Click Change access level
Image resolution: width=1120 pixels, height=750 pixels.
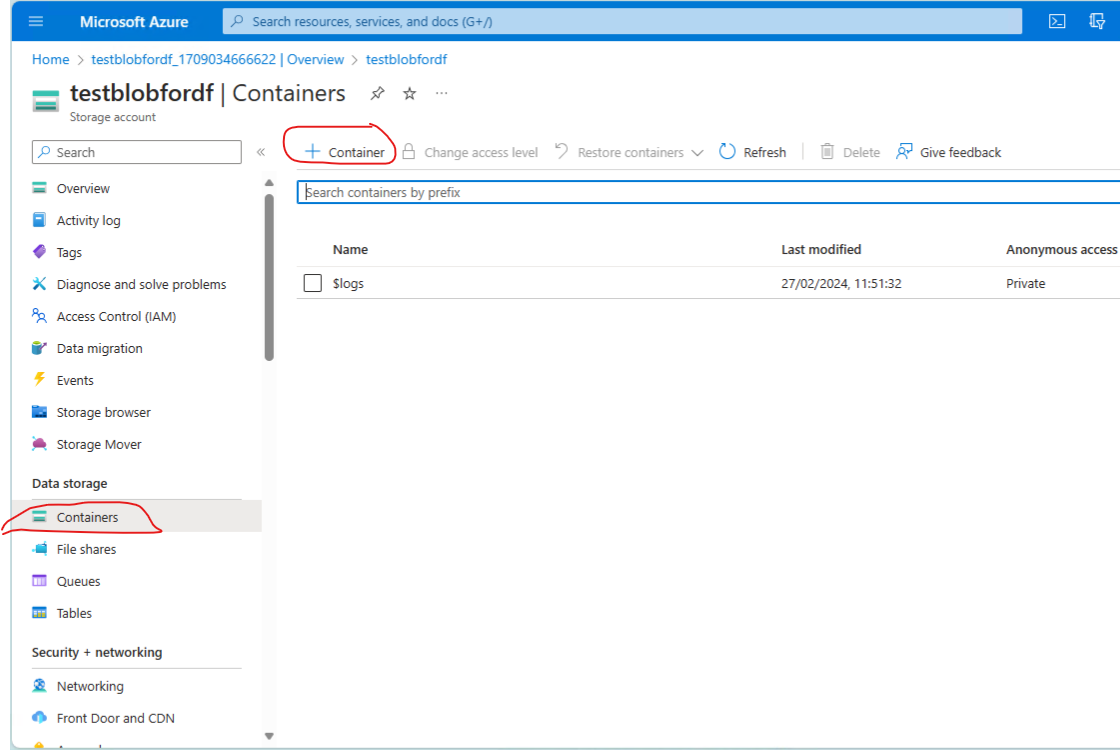click(x=470, y=152)
